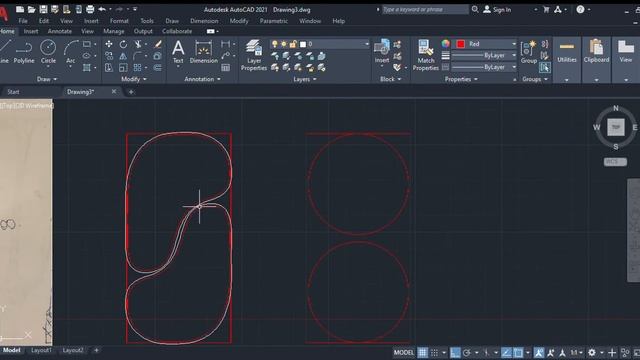Expand the Block panel flyout
640x360 pixels.
391,79
